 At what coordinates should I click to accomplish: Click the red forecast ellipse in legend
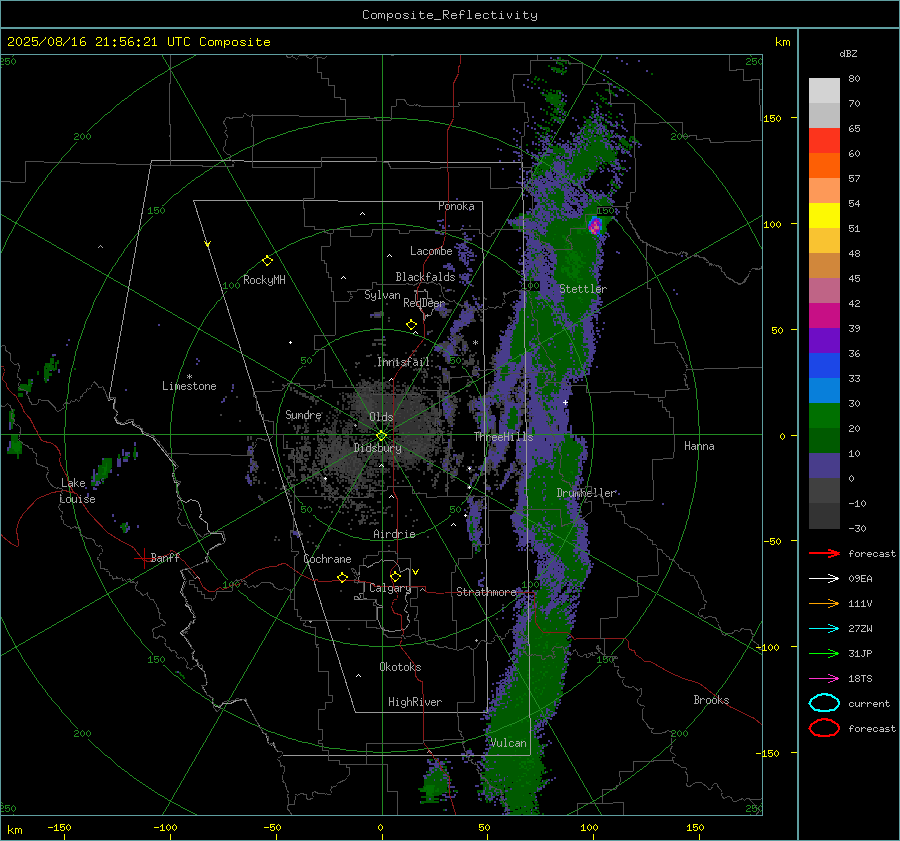coord(824,728)
